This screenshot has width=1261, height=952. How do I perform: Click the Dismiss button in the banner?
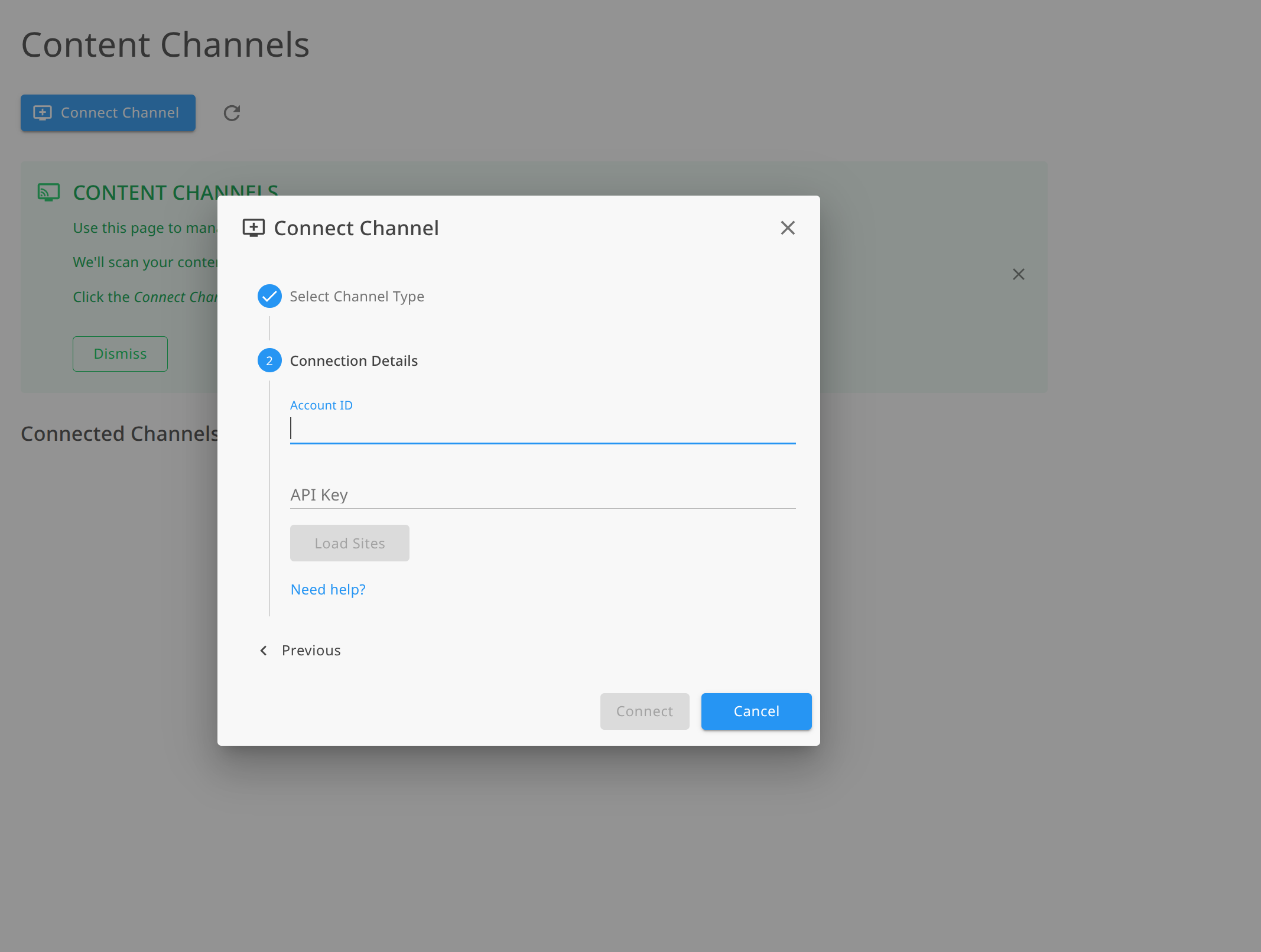pyautogui.click(x=120, y=353)
